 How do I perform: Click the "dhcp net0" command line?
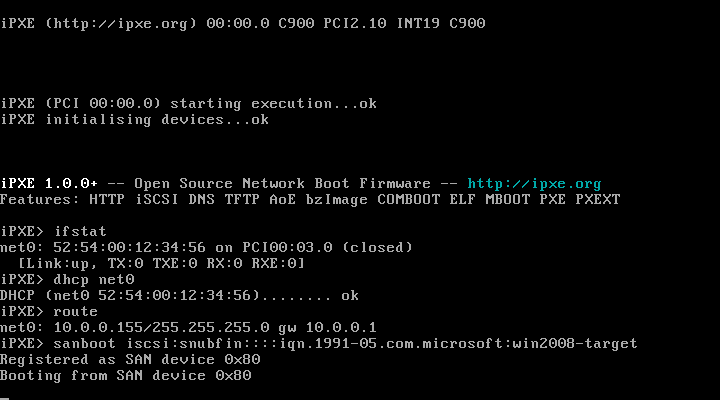point(66,279)
